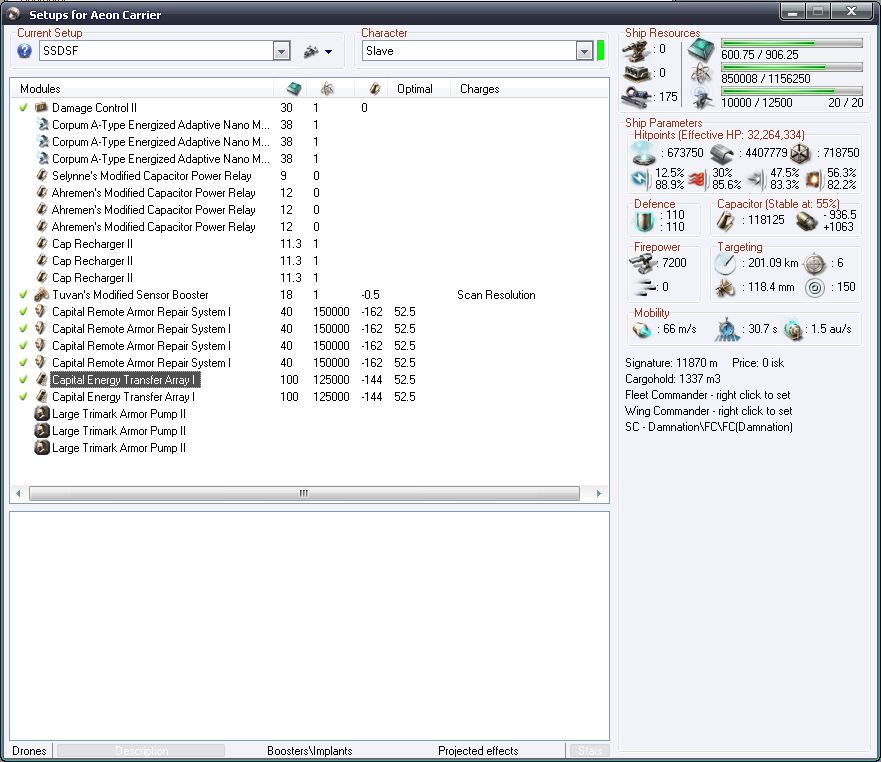Click the turret hardpoints icon
Screen dimensions: 881x762
tap(637, 52)
